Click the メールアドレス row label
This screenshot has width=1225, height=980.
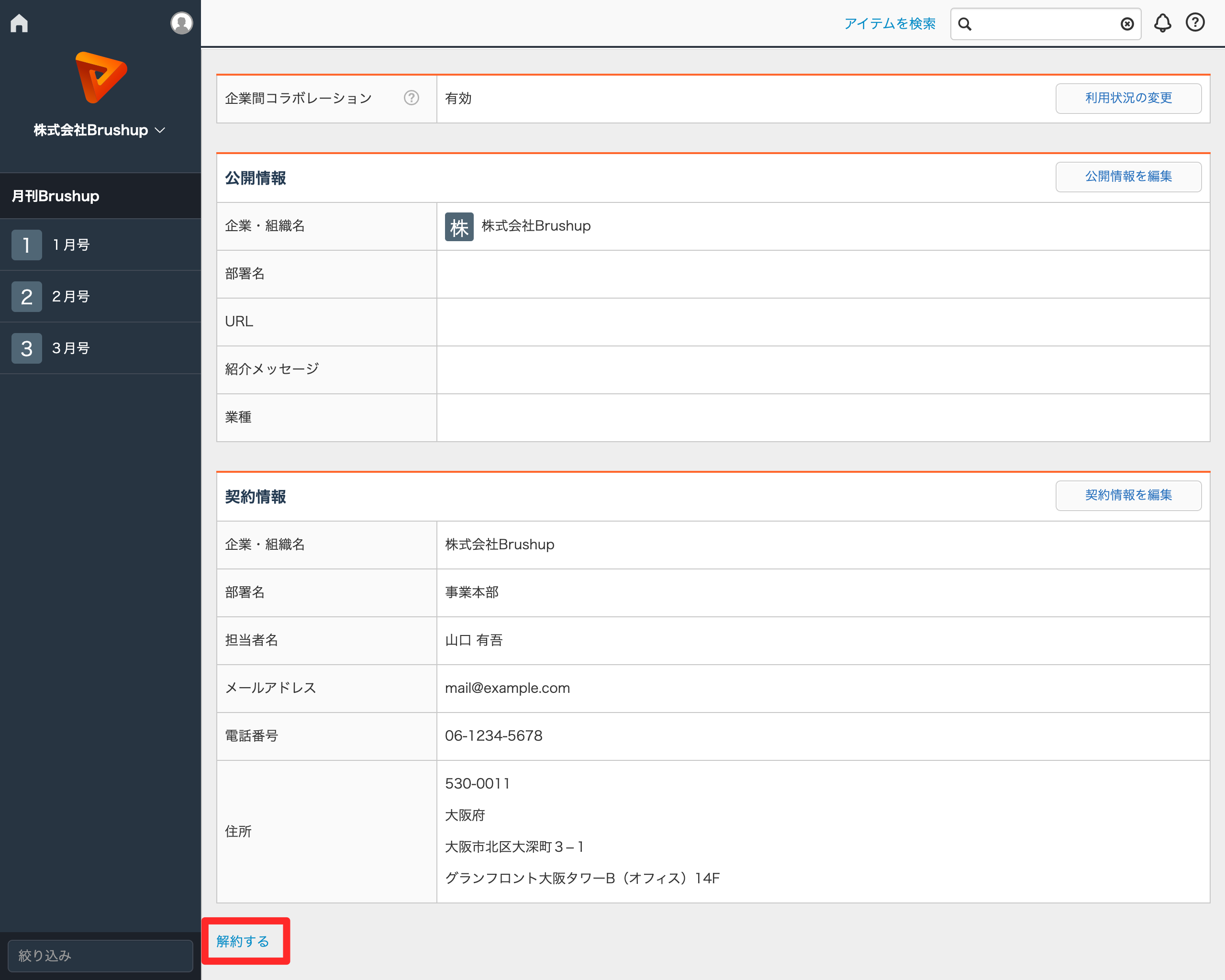pyautogui.click(x=271, y=688)
